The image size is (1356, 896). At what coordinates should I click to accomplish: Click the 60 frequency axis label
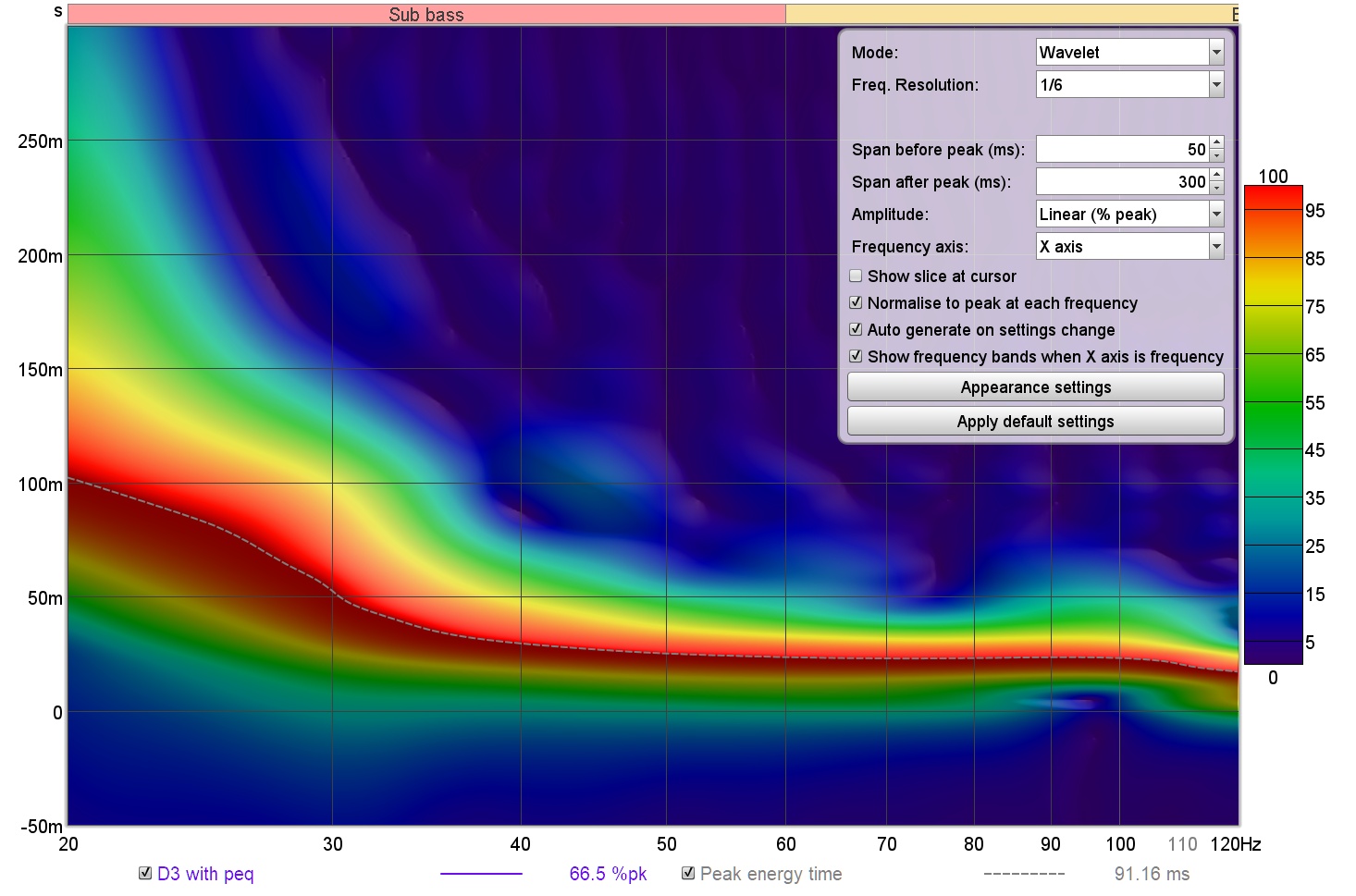(786, 844)
